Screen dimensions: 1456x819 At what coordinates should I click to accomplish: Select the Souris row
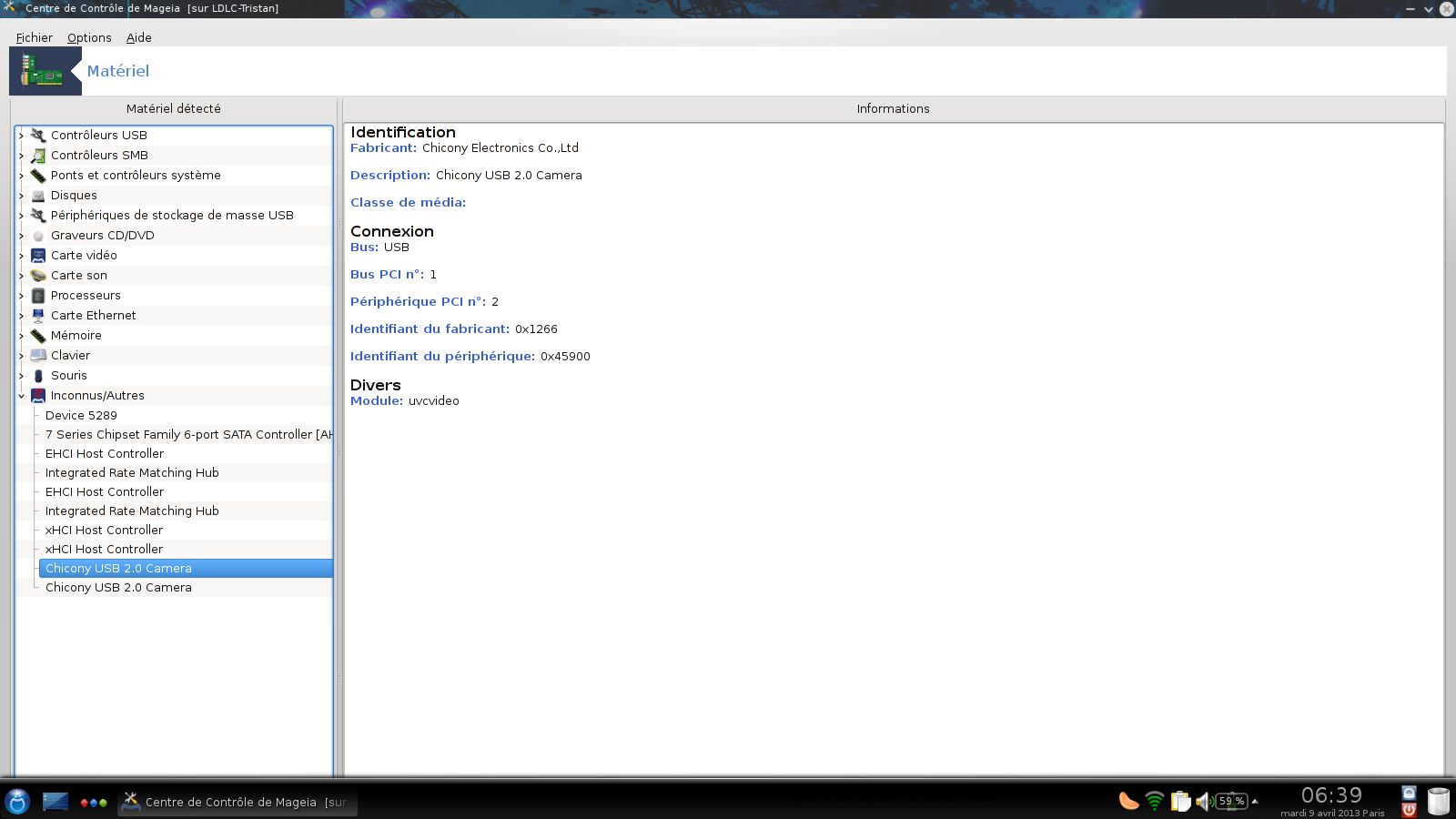coord(174,376)
